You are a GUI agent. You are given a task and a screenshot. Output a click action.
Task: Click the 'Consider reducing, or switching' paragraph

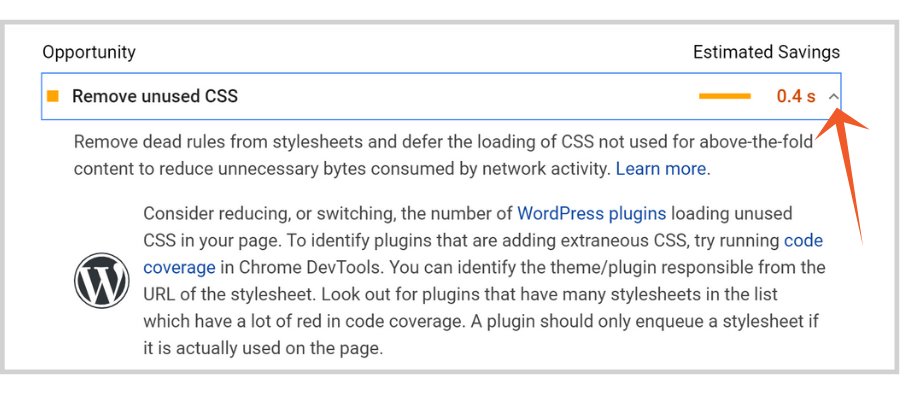pyautogui.click(x=483, y=281)
